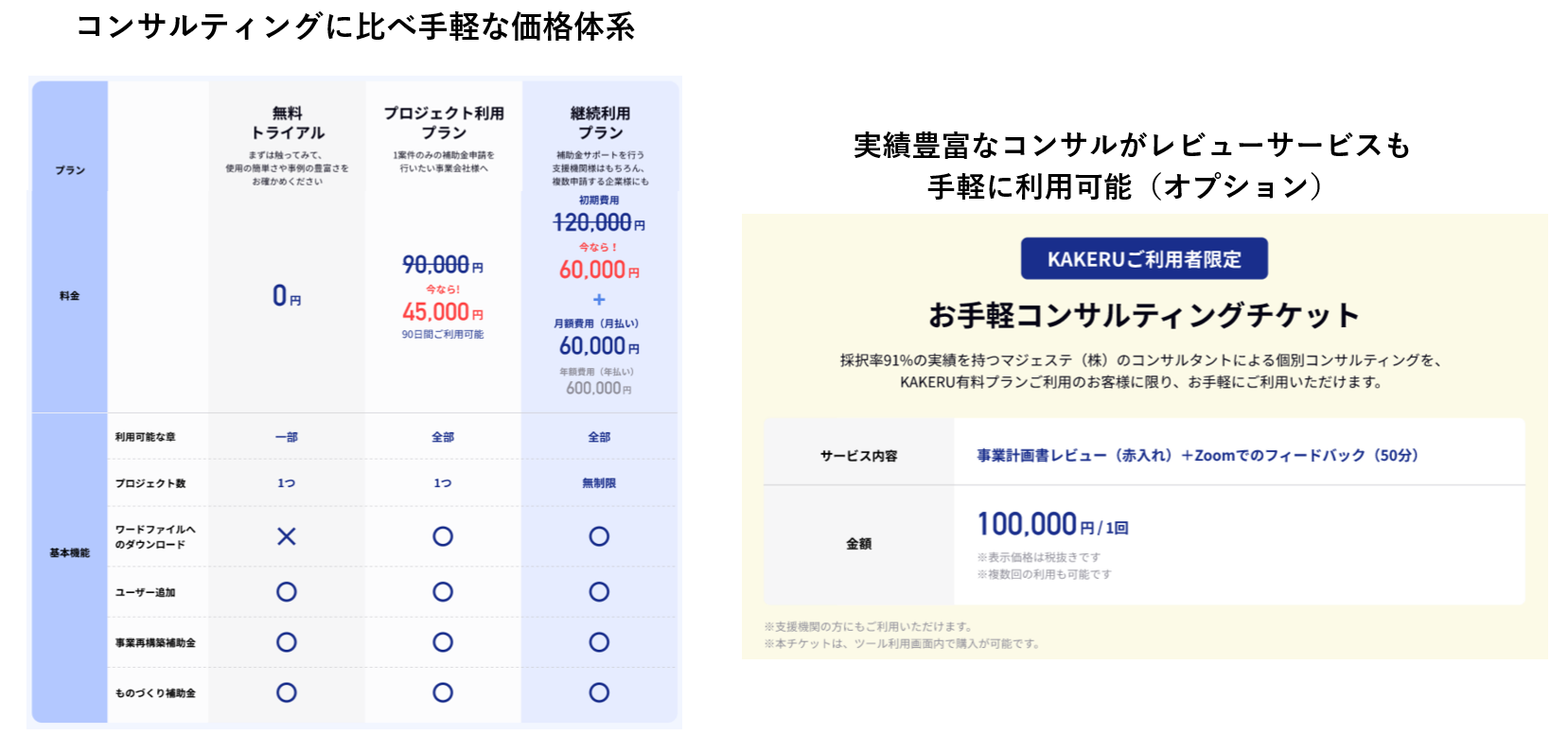
Task: Click the KAKERUご利用者限定 badge
Action: 1144,258
